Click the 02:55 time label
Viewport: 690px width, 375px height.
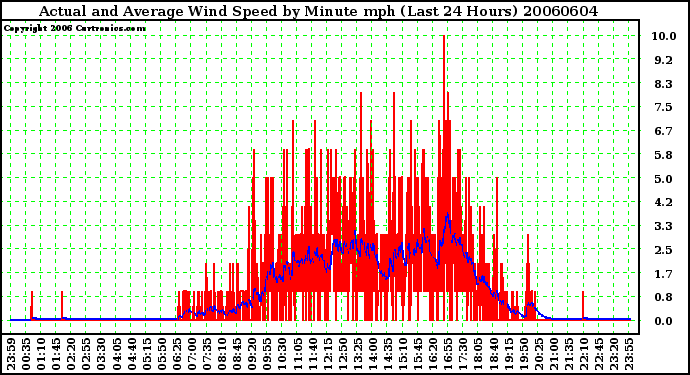click(x=86, y=354)
